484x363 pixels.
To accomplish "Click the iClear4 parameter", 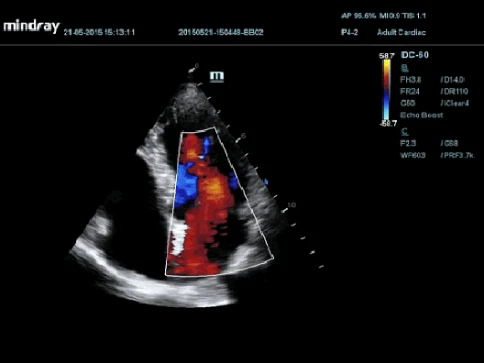I will (455, 103).
